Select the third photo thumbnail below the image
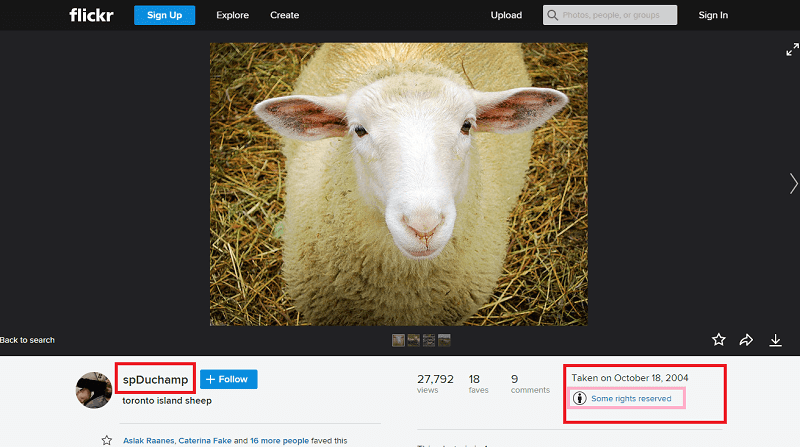Viewport: 800px width, 447px height. pyautogui.click(x=429, y=340)
